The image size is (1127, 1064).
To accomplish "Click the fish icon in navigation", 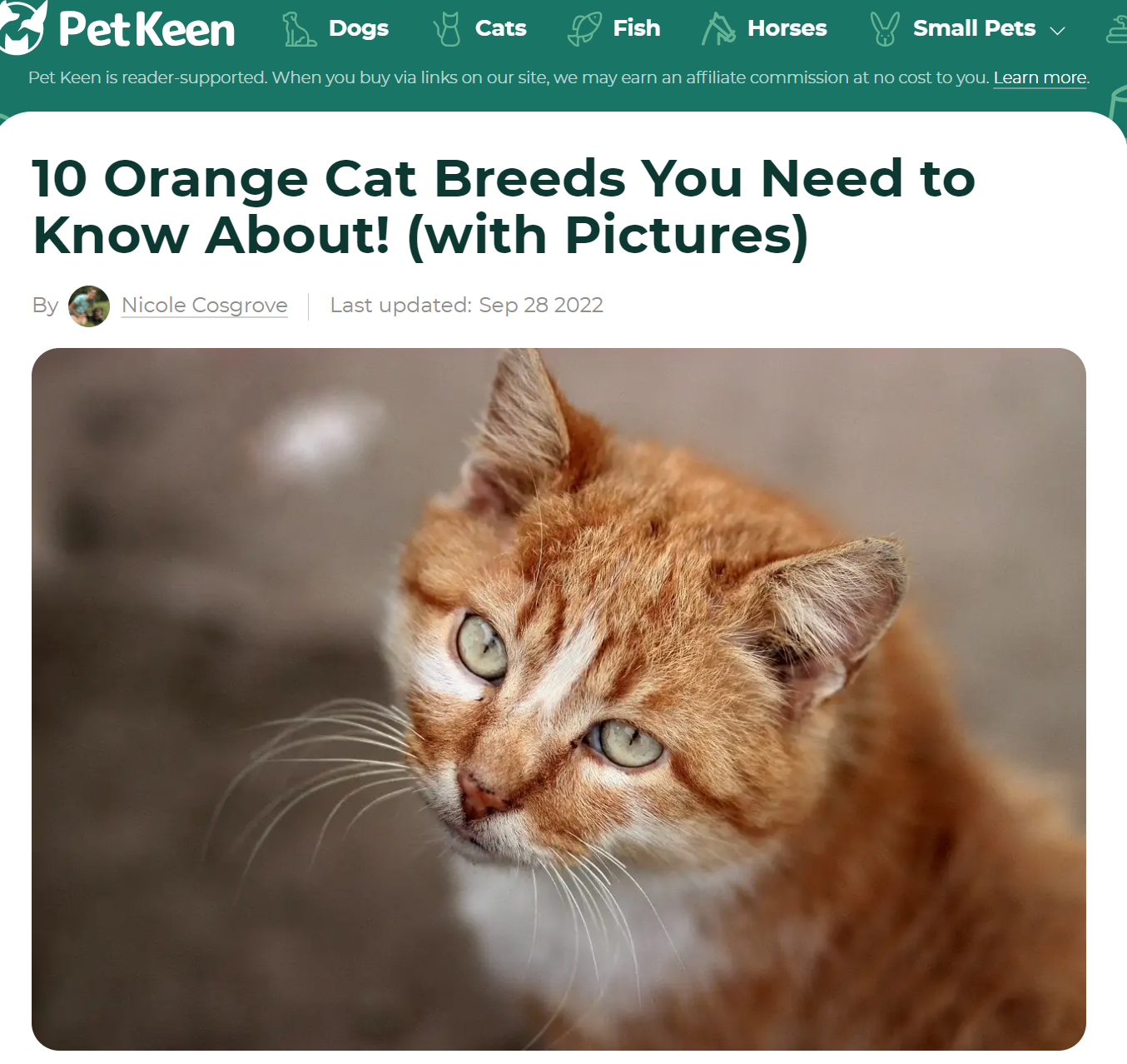I will pos(584,29).
